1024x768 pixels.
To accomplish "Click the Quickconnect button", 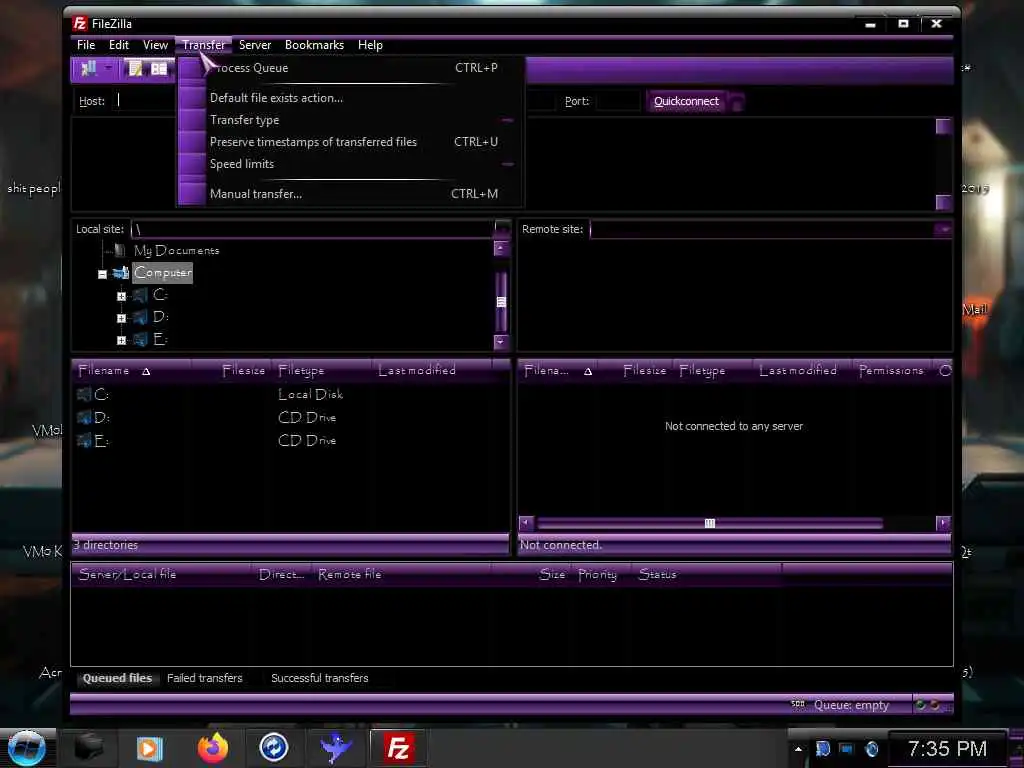I will (x=686, y=101).
